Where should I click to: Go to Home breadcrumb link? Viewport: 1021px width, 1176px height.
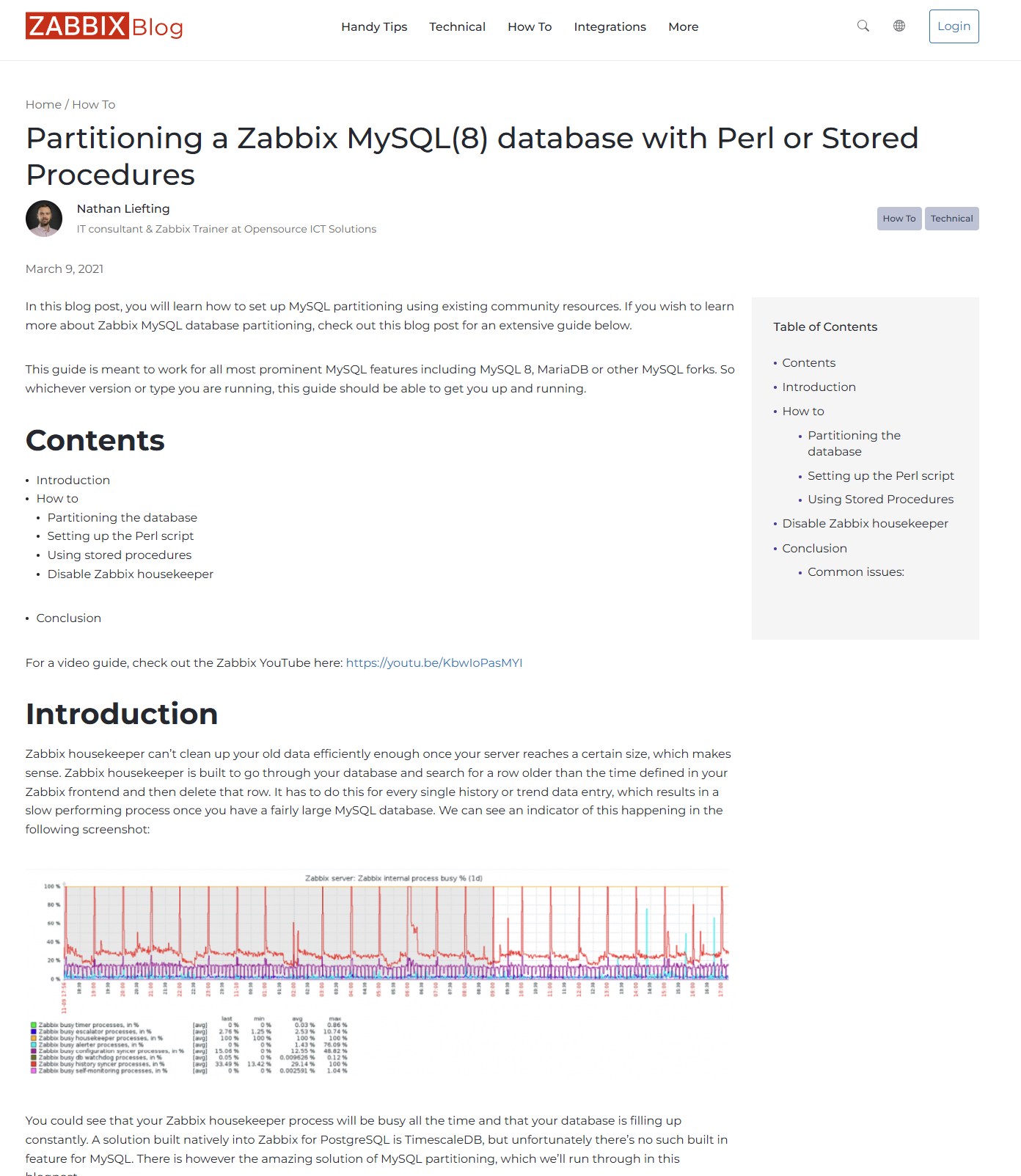[43, 105]
